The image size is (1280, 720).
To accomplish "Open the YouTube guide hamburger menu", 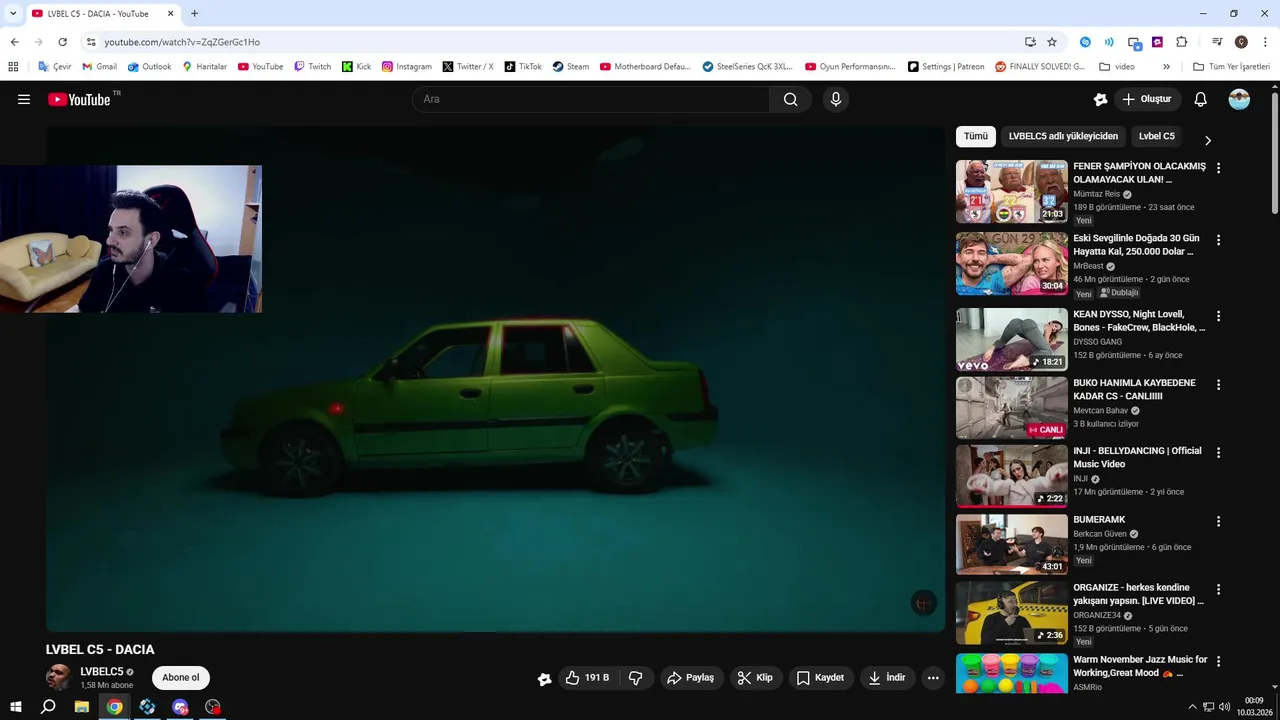I will [x=24, y=99].
